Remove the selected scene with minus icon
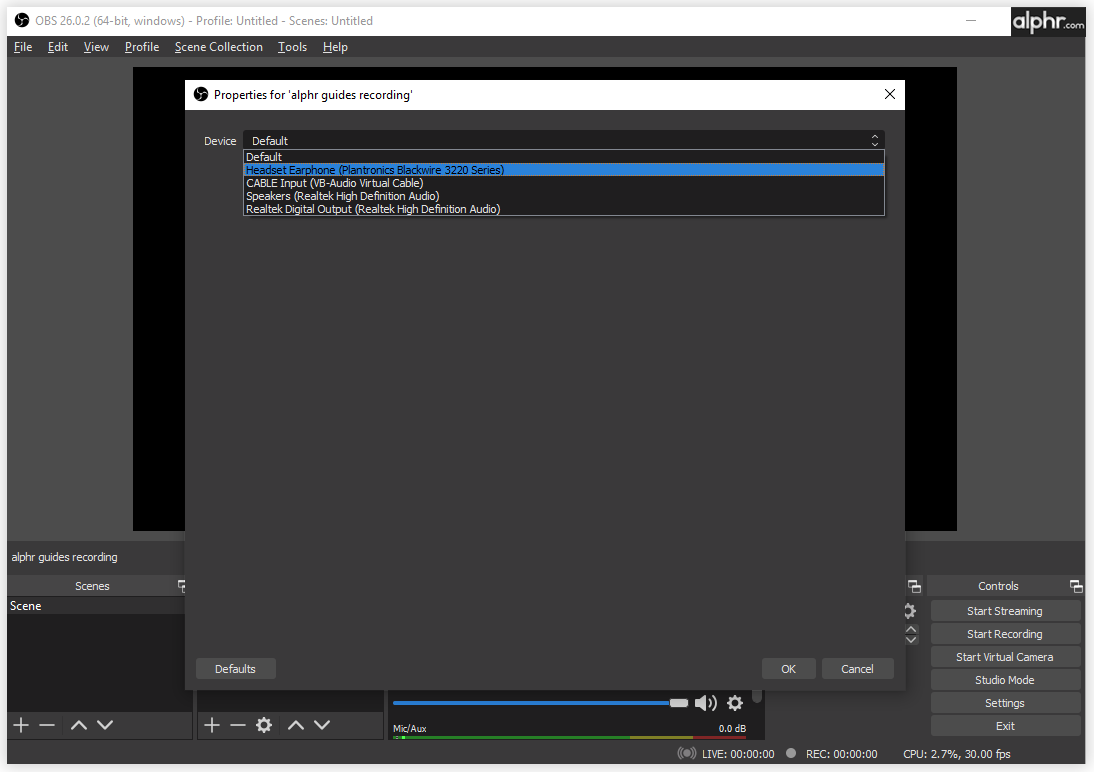The image size is (1094, 772). coord(47,725)
